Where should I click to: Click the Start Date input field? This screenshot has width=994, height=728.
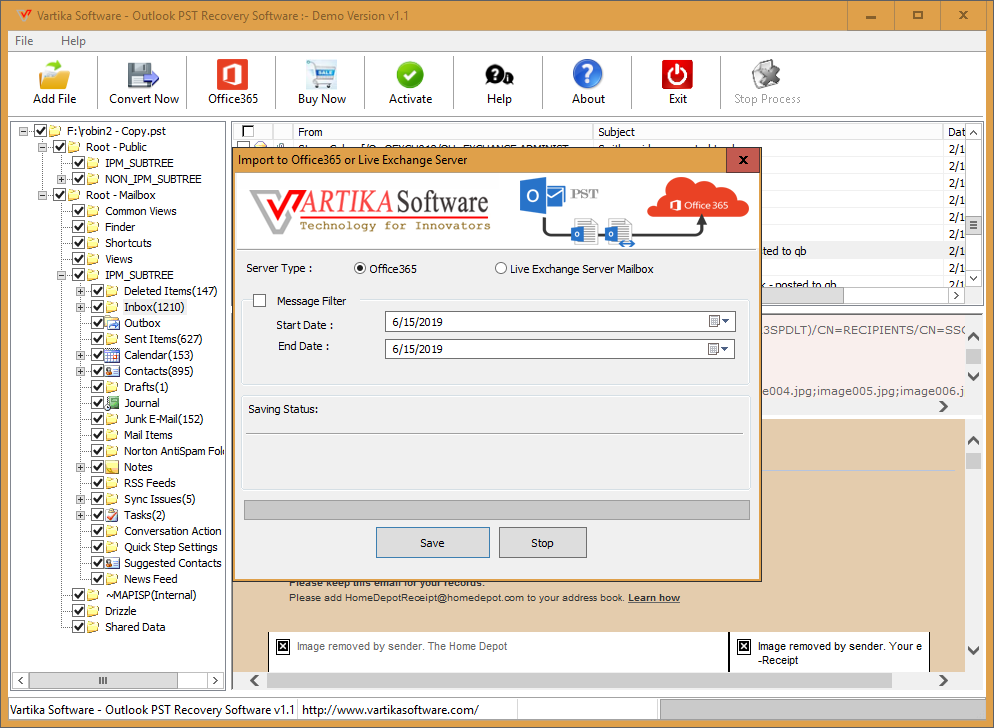point(560,322)
